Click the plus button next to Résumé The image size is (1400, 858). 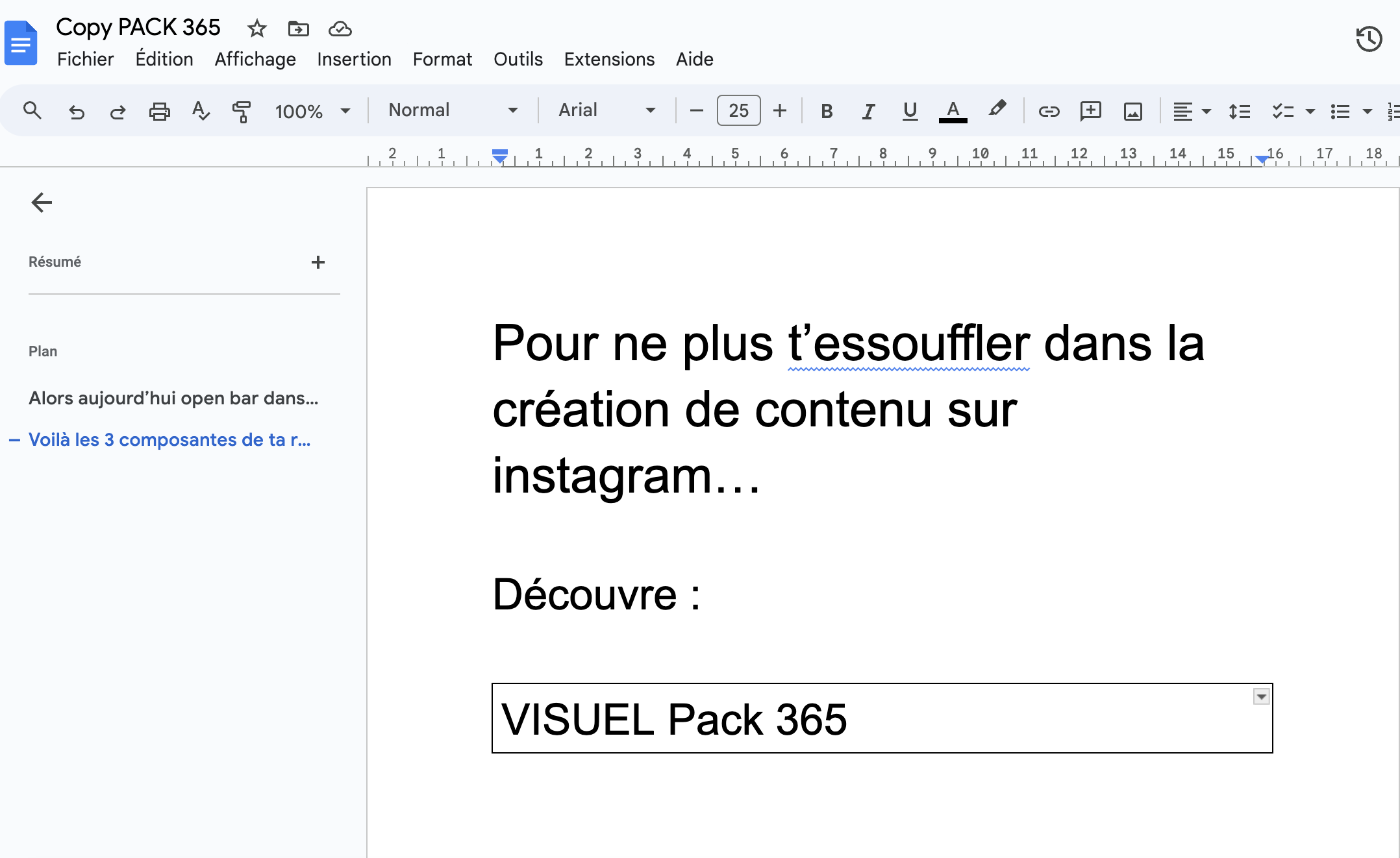coord(318,262)
